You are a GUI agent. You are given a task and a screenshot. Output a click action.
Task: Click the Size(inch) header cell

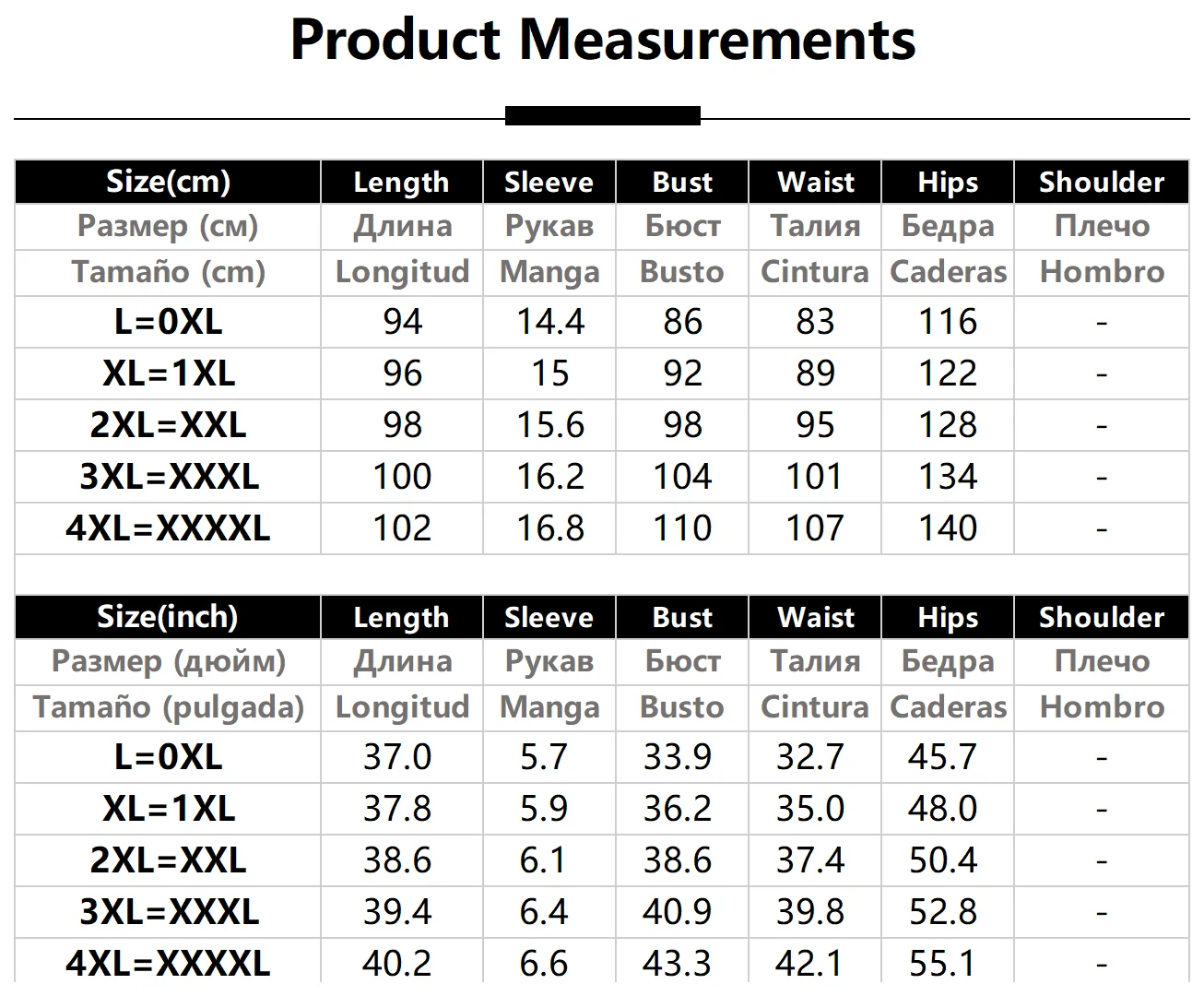pos(168,617)
